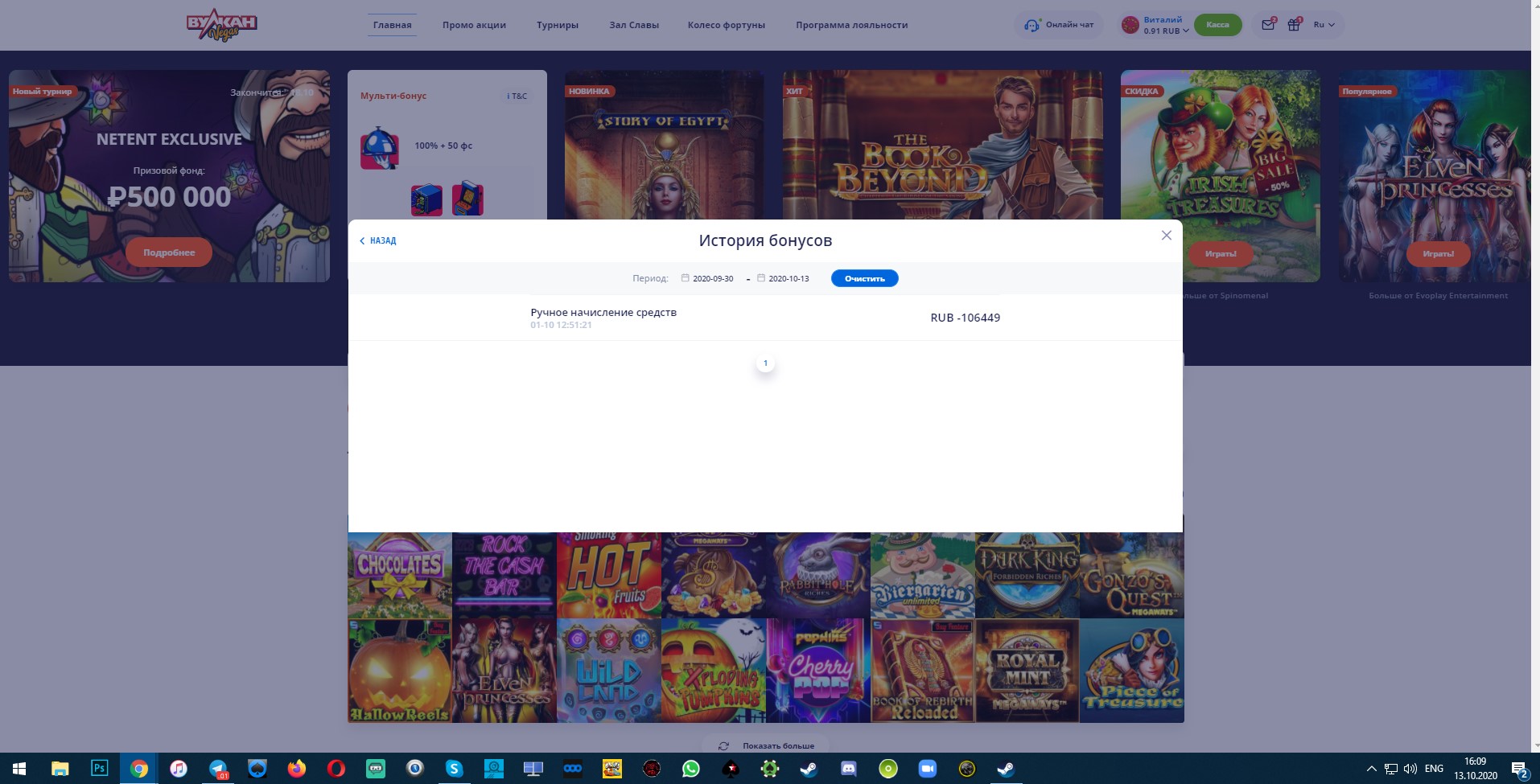This screenshot has width=1540, height=784.
Task: Open Discord from the taskbar
Action: (x=849, y=769)
